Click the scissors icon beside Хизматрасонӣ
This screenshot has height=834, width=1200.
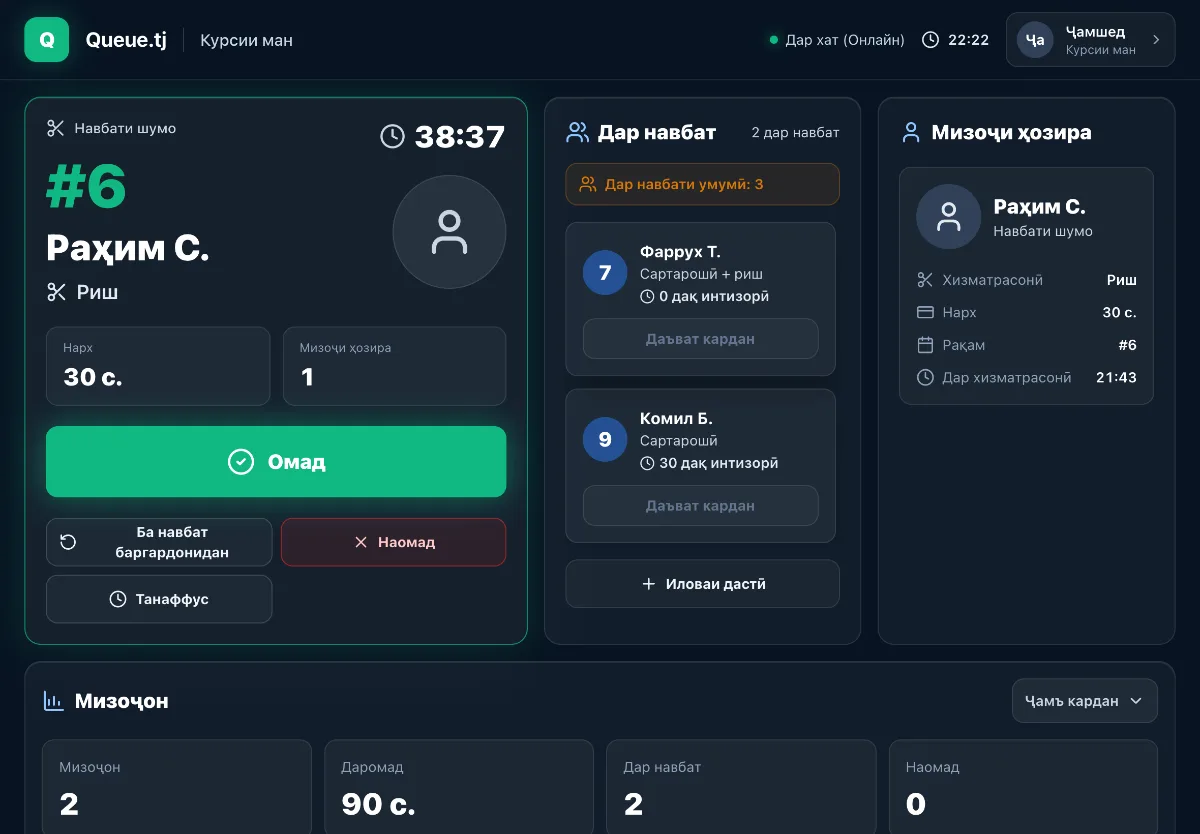pos(925,280)
